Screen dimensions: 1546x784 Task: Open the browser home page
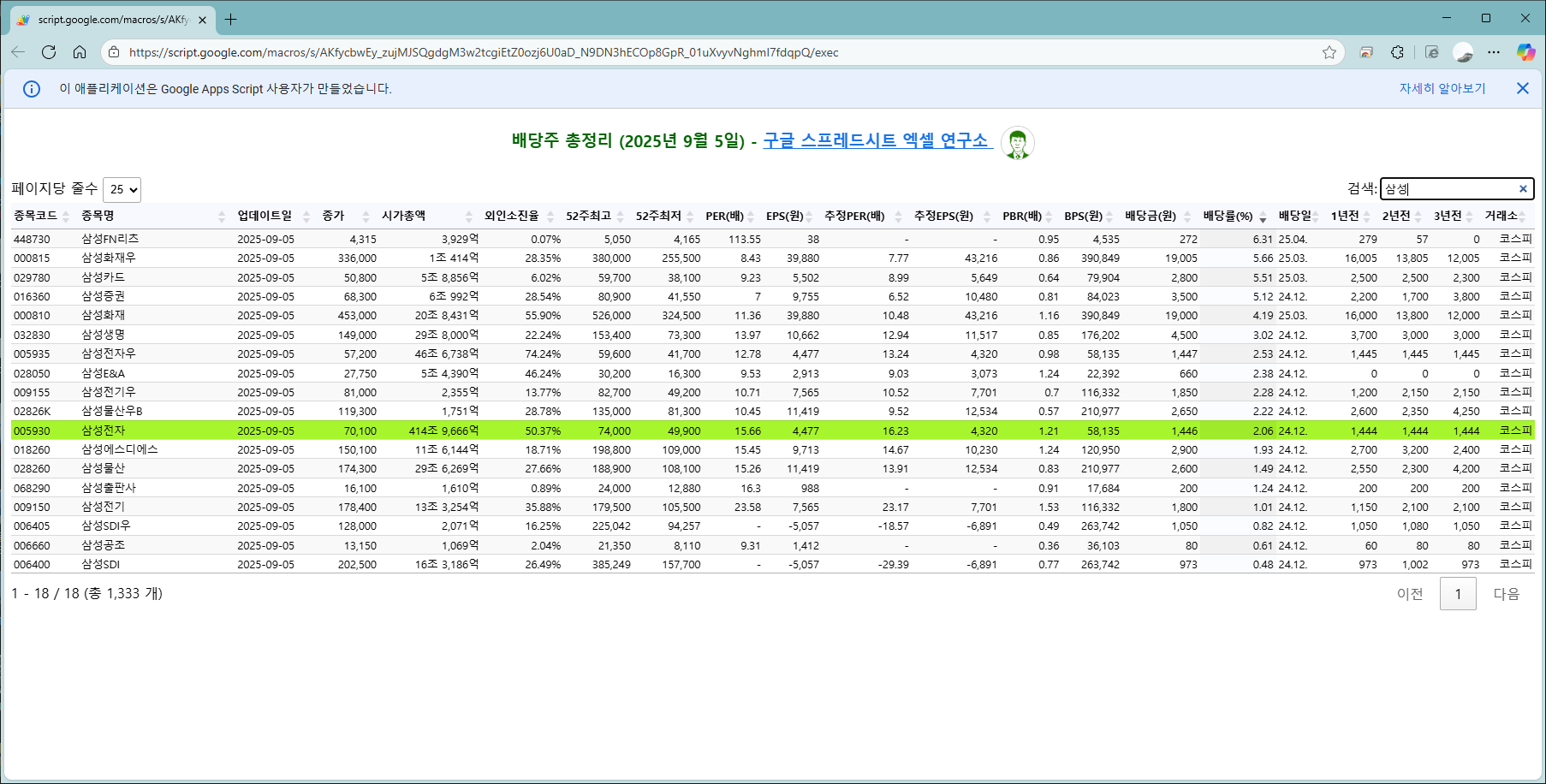(80, 52)
